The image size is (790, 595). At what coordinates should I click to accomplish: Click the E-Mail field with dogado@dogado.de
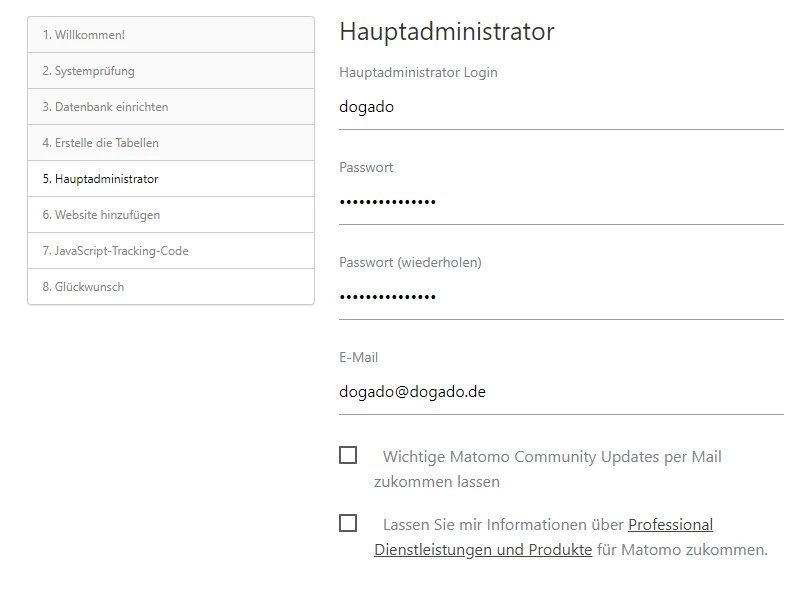click(560, 392)
